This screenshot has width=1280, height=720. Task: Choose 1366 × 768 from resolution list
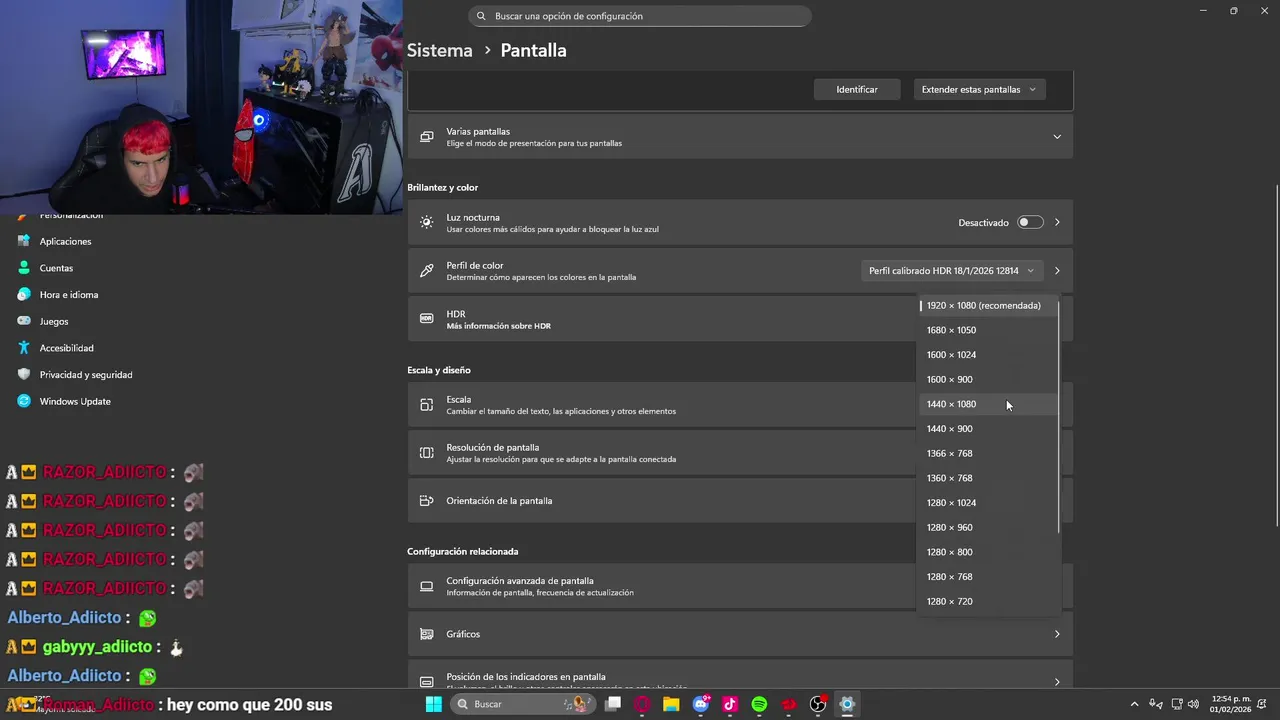click(987, 453)
